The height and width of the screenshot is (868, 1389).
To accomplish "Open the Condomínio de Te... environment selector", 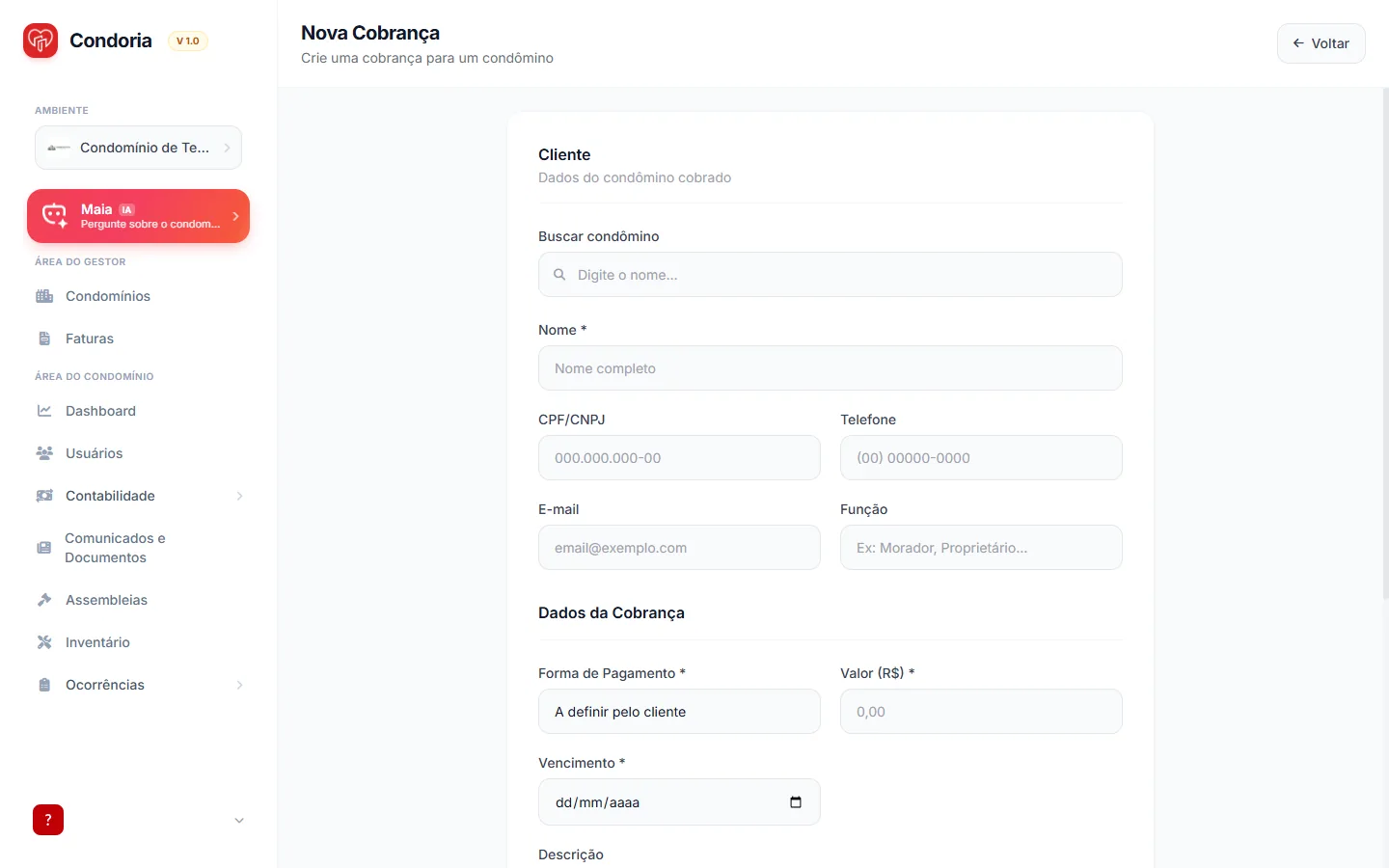I will click(139, 148).
